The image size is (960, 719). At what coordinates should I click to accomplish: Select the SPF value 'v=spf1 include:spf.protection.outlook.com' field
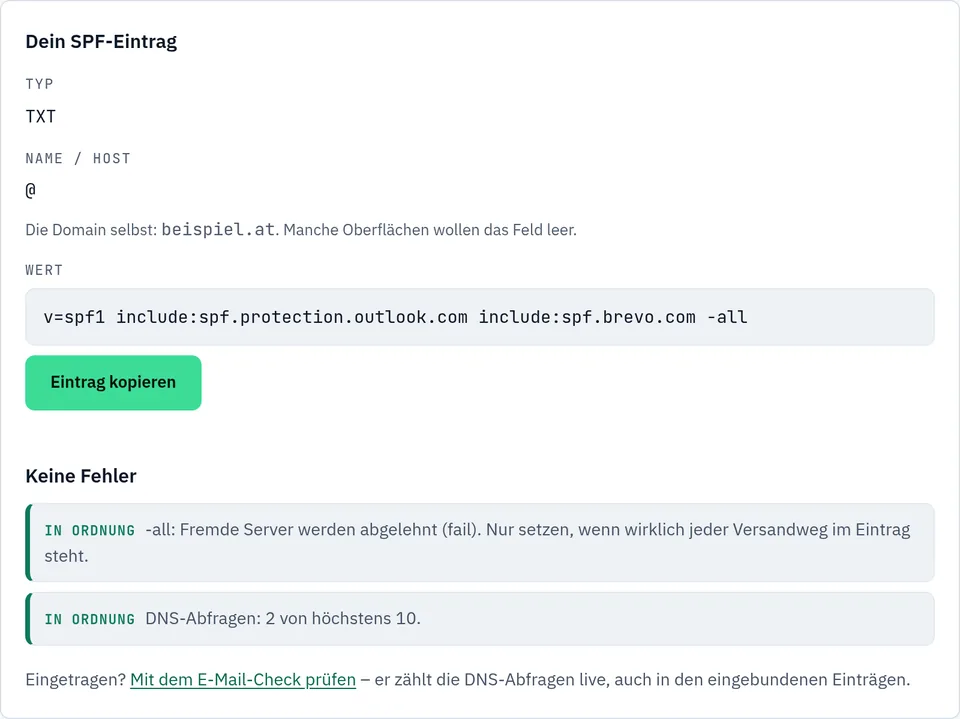479,317
